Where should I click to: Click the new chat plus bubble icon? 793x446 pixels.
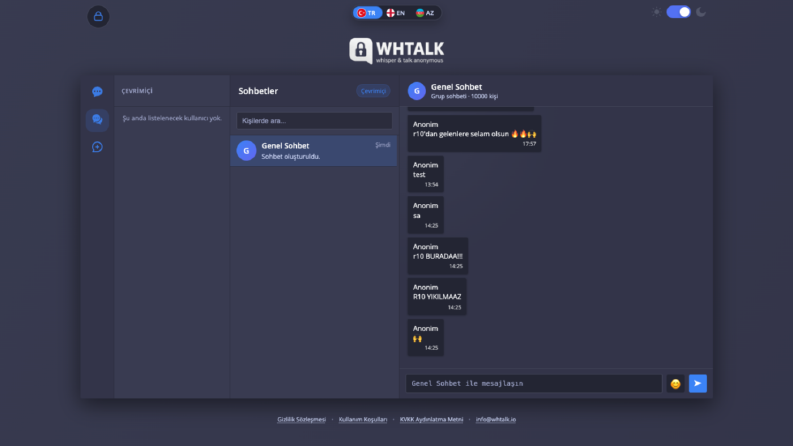[97, 147]
